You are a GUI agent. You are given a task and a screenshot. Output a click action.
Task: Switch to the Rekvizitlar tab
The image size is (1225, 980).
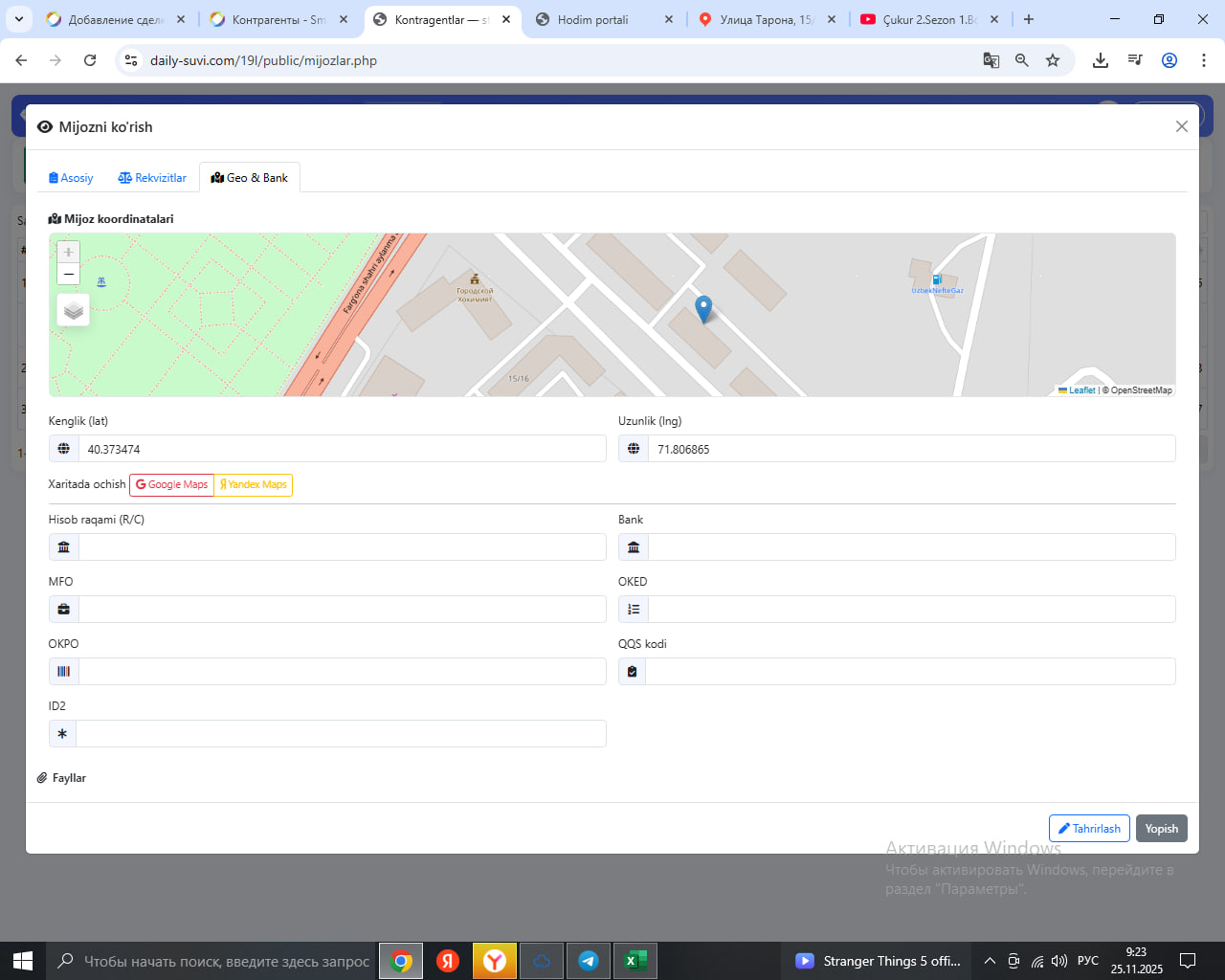152,178
